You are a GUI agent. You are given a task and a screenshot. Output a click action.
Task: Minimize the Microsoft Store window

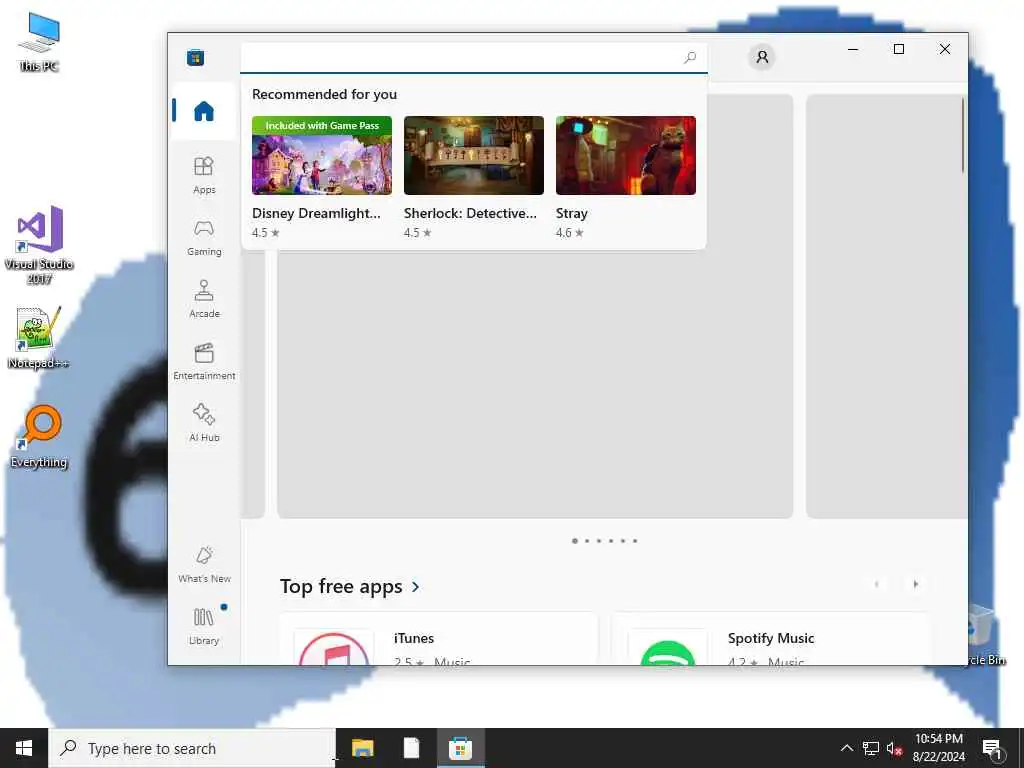pyautogui.click(x=853, y=50)
